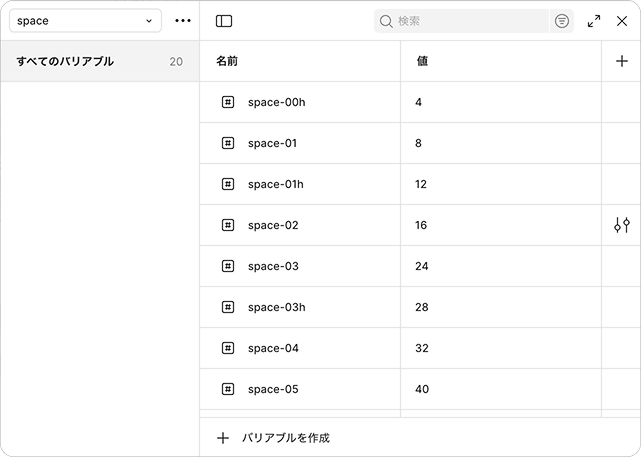Close the variables panel
This screenshot has width=641, height=457.
[622, 21]
